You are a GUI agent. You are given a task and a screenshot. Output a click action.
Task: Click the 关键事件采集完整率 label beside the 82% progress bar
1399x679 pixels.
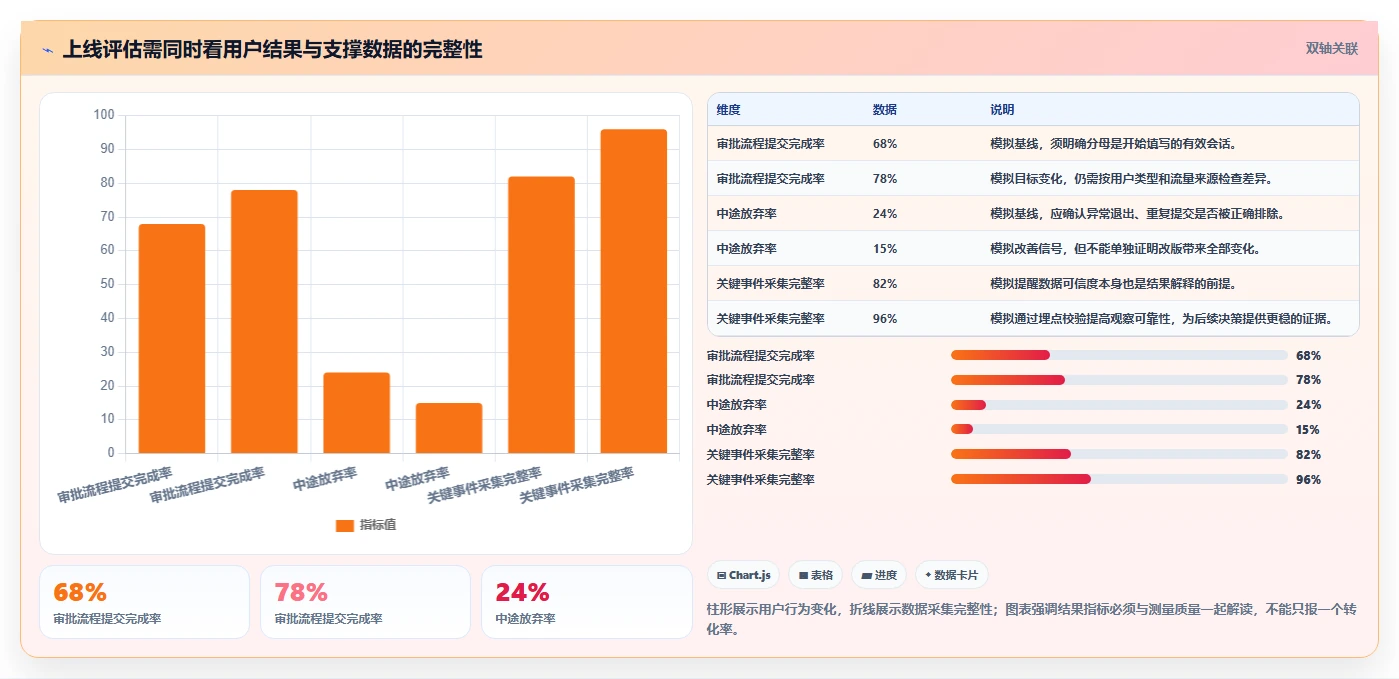point(761,455)
